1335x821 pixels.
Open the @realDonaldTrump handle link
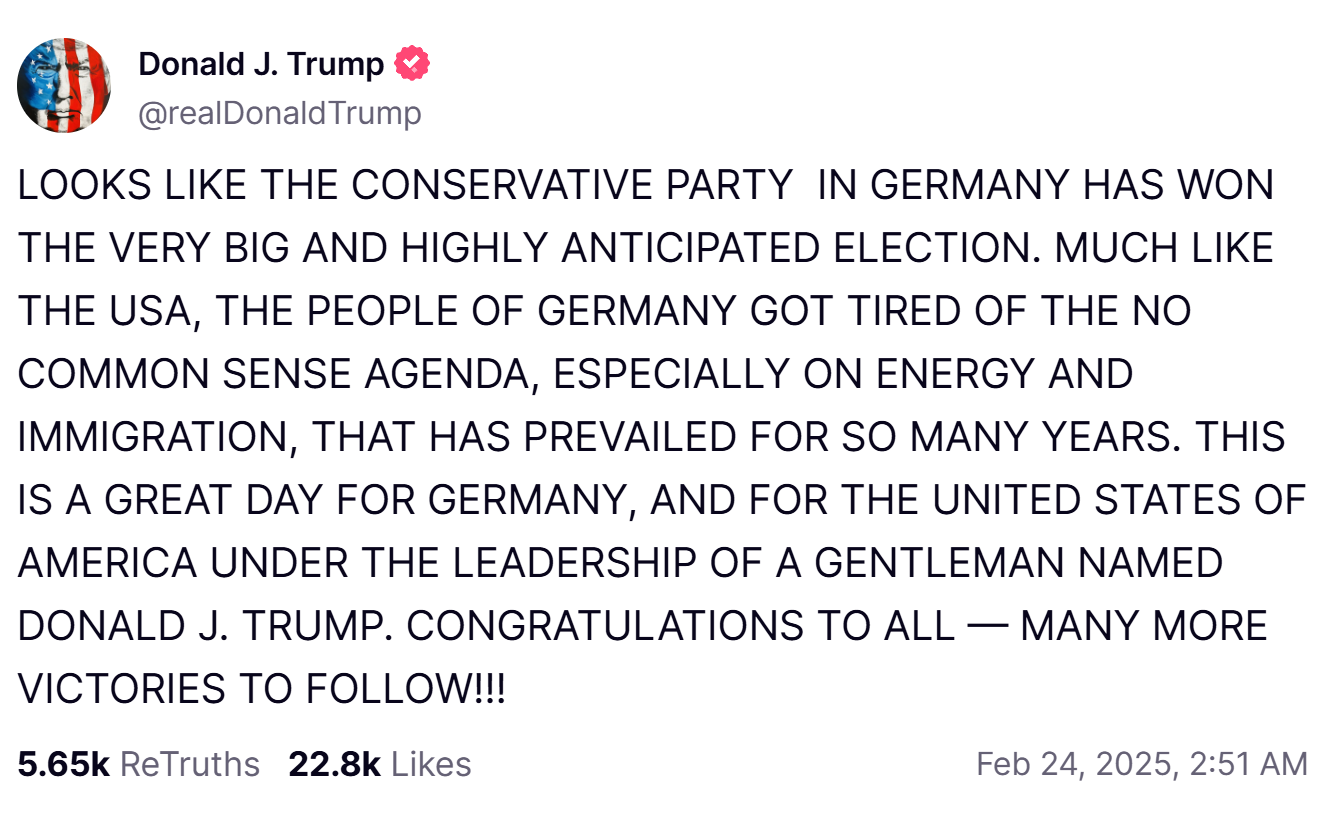tap(279, 114)
